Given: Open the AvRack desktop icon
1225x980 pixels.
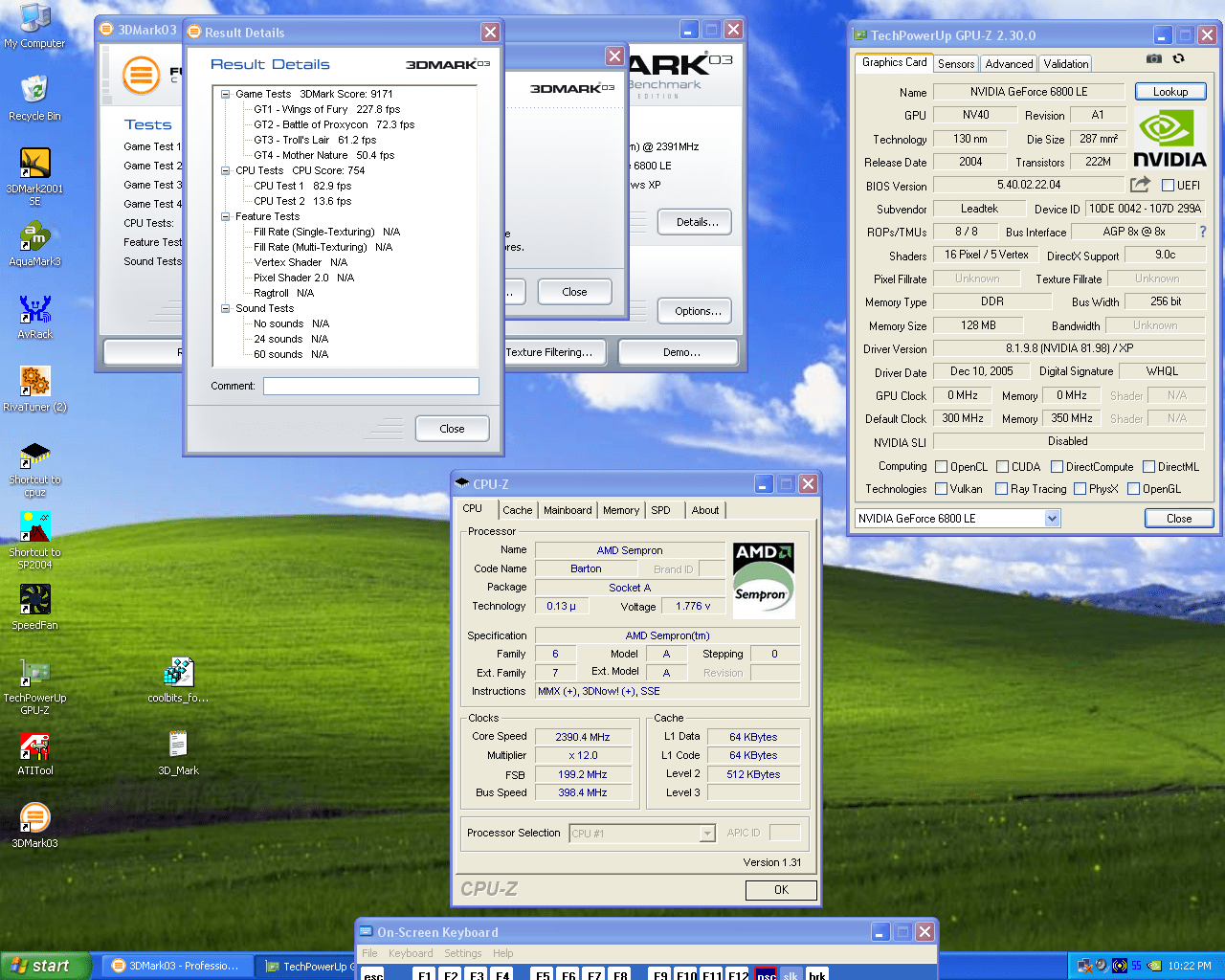Looking at the screenshot, I should [34, 318].
